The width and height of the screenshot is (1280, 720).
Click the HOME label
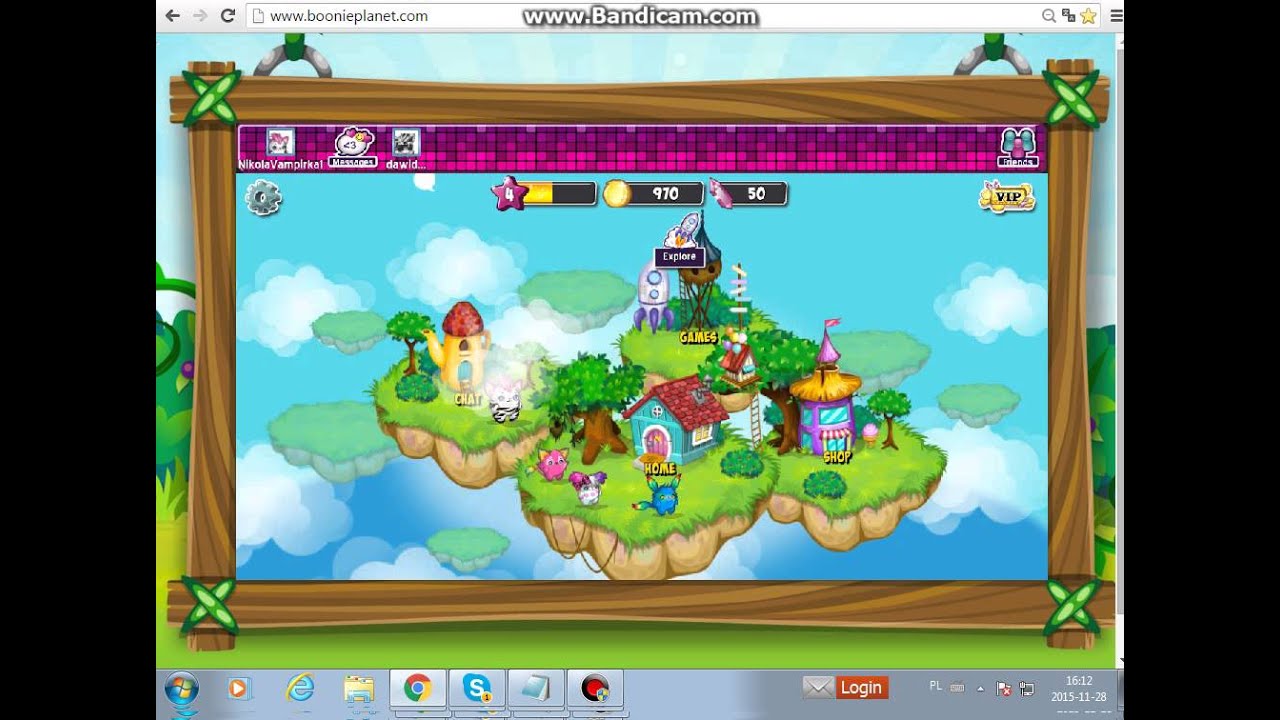tap(660, 468)
